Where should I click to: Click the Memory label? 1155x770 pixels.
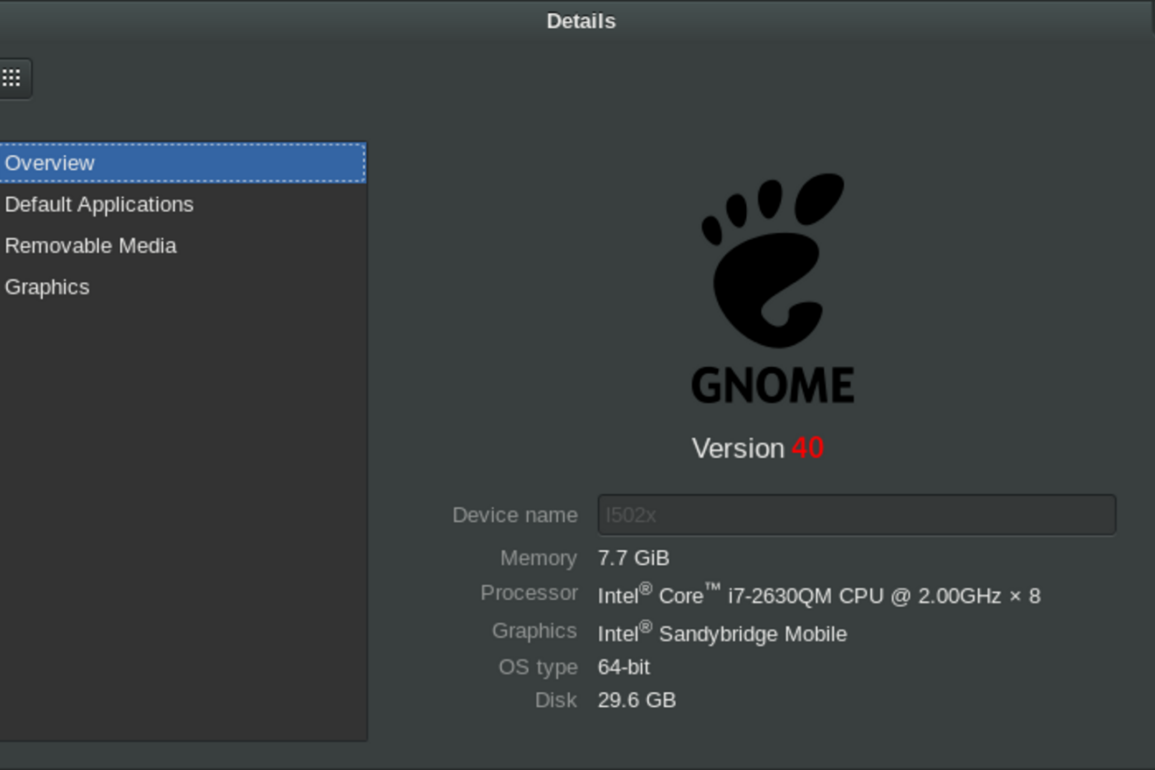[538, 558]
